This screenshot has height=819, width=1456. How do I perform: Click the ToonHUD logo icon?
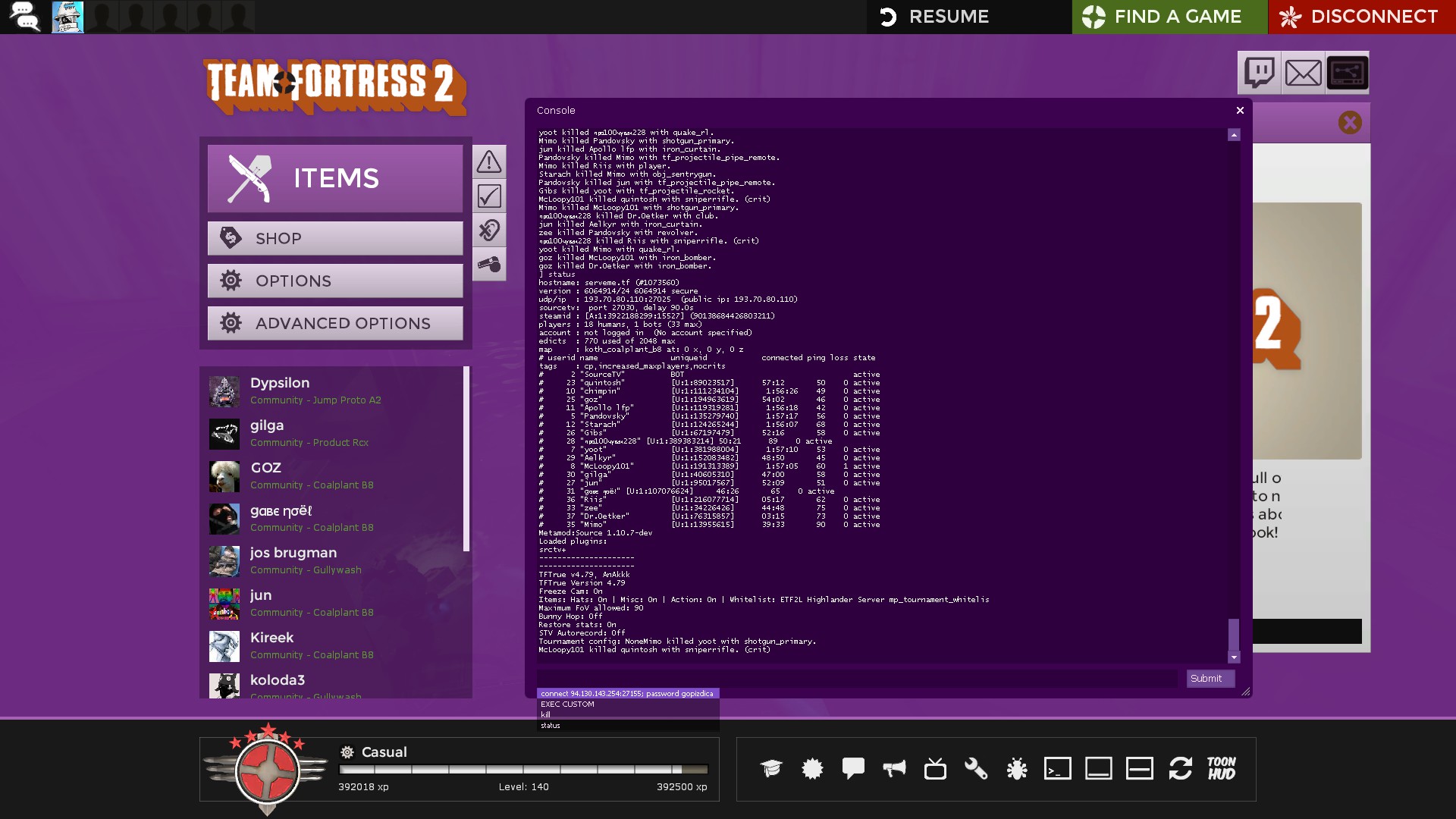(x=1222, y=768)
